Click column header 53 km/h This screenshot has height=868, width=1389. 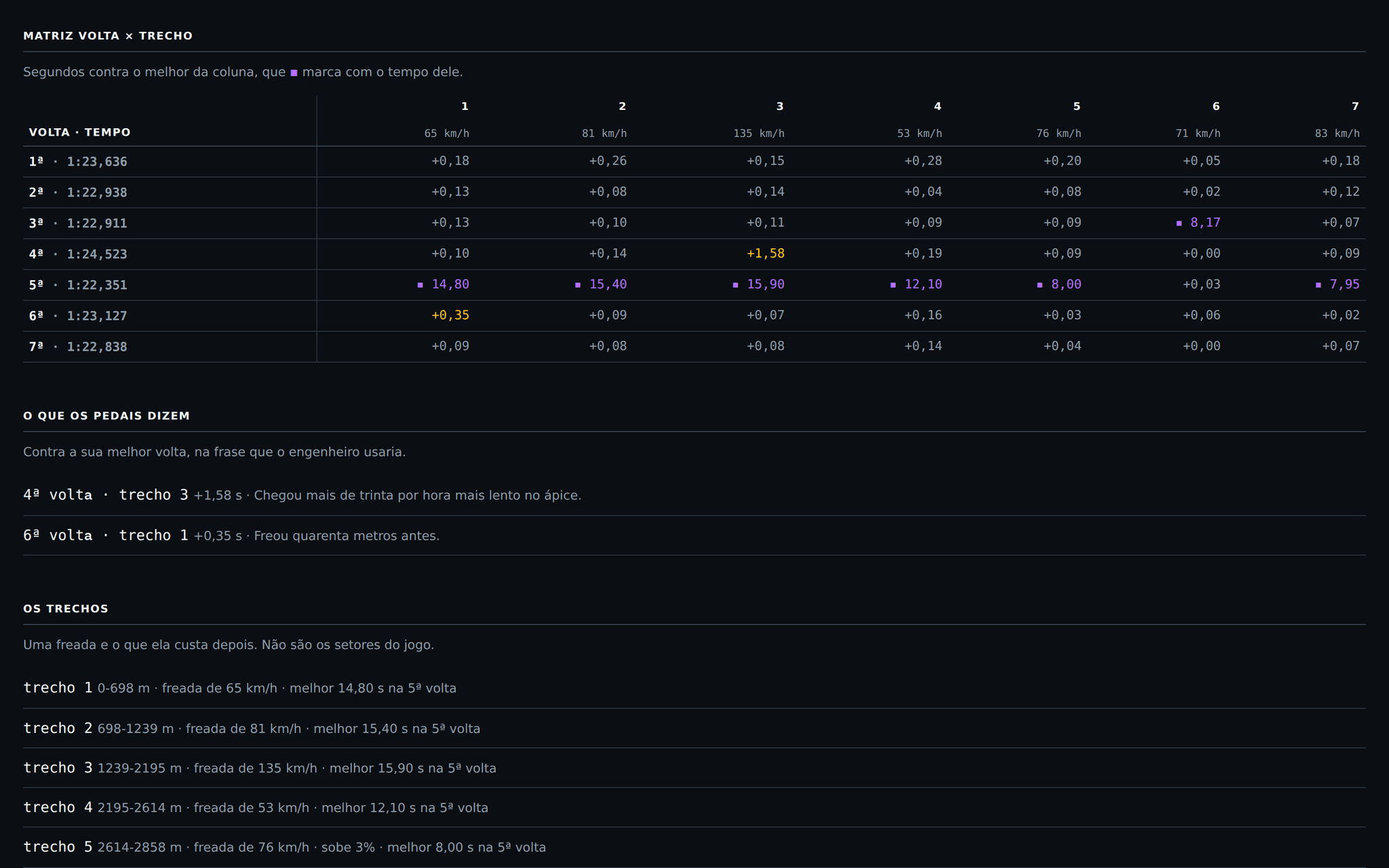point(919,134)
